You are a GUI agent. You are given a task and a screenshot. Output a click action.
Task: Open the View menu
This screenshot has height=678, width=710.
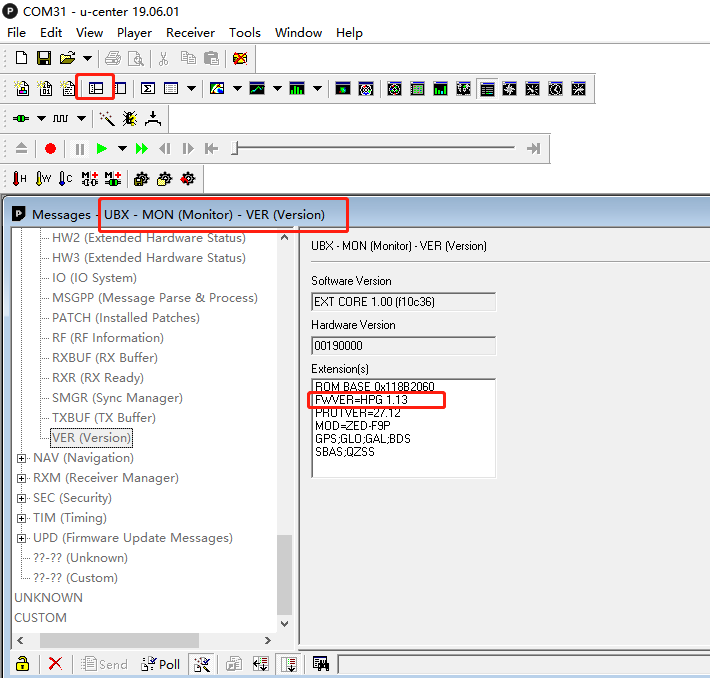(x=89, y=33)
